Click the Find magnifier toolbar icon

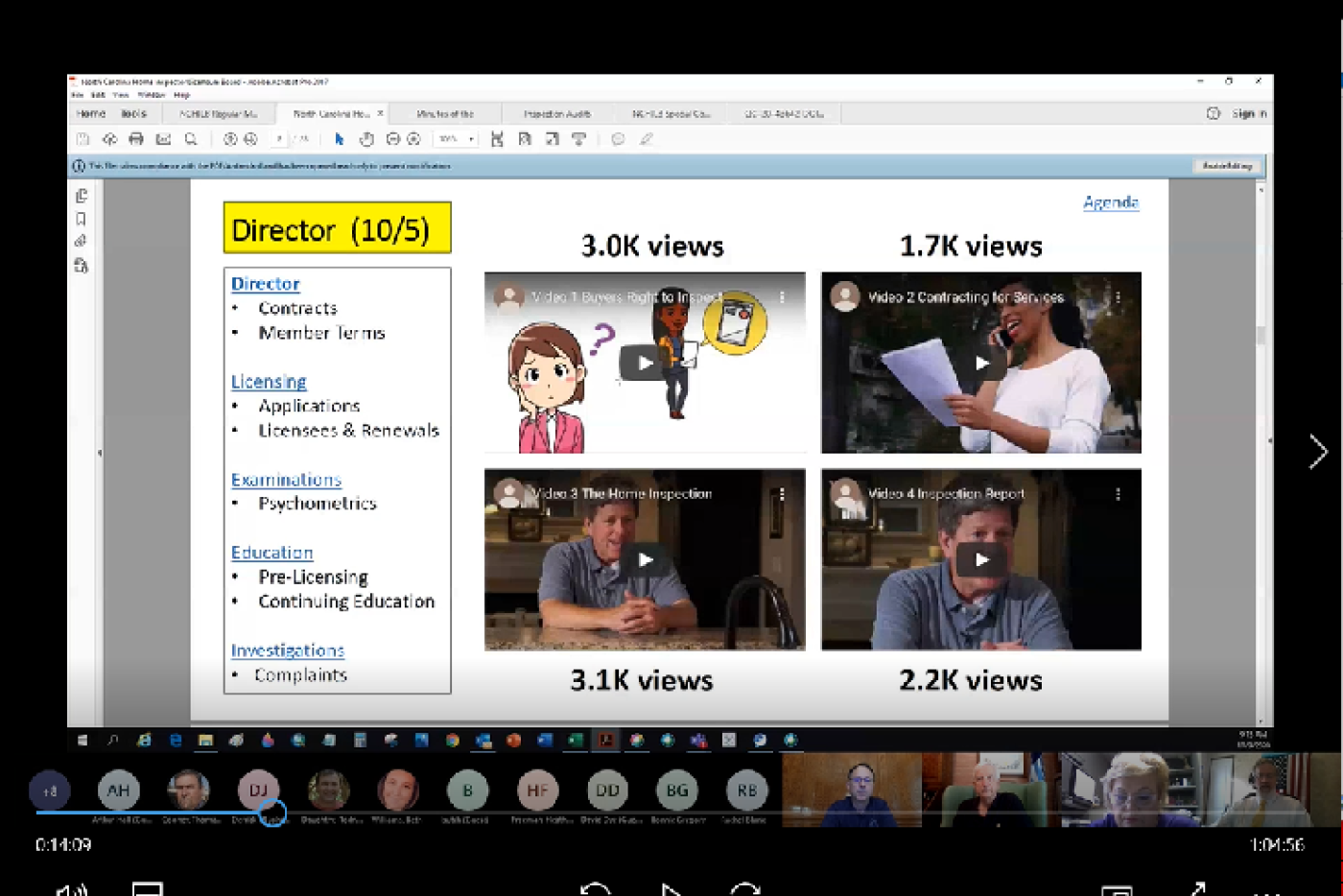tap(191, 139)
